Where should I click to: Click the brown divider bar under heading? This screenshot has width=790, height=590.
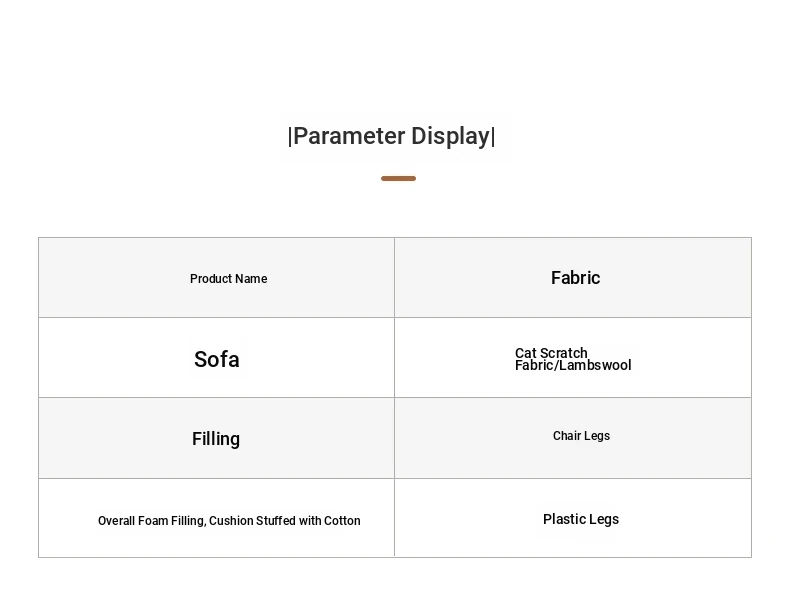(398, 179)
